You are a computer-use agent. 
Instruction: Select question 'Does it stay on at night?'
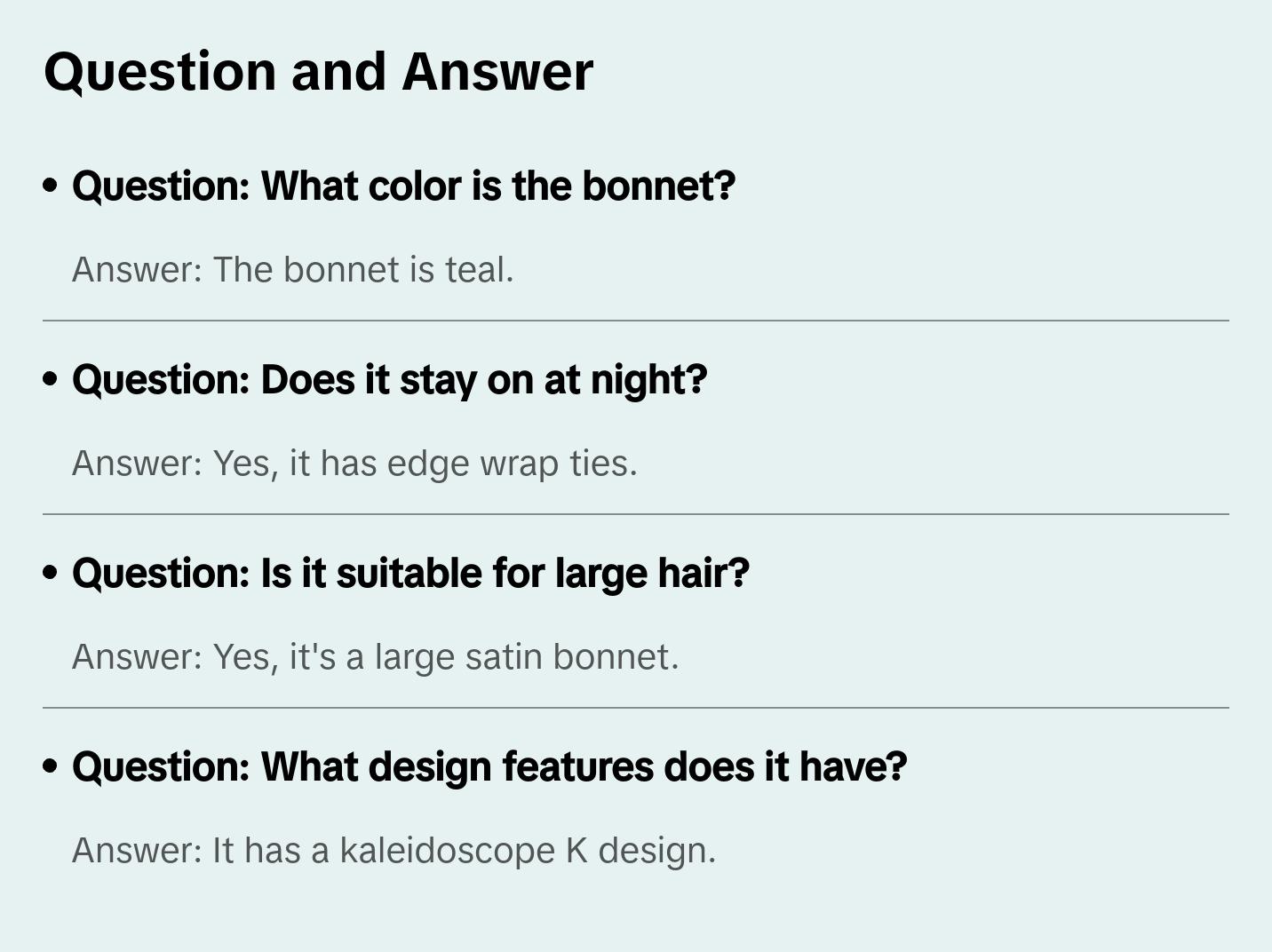tap(389, 380)
